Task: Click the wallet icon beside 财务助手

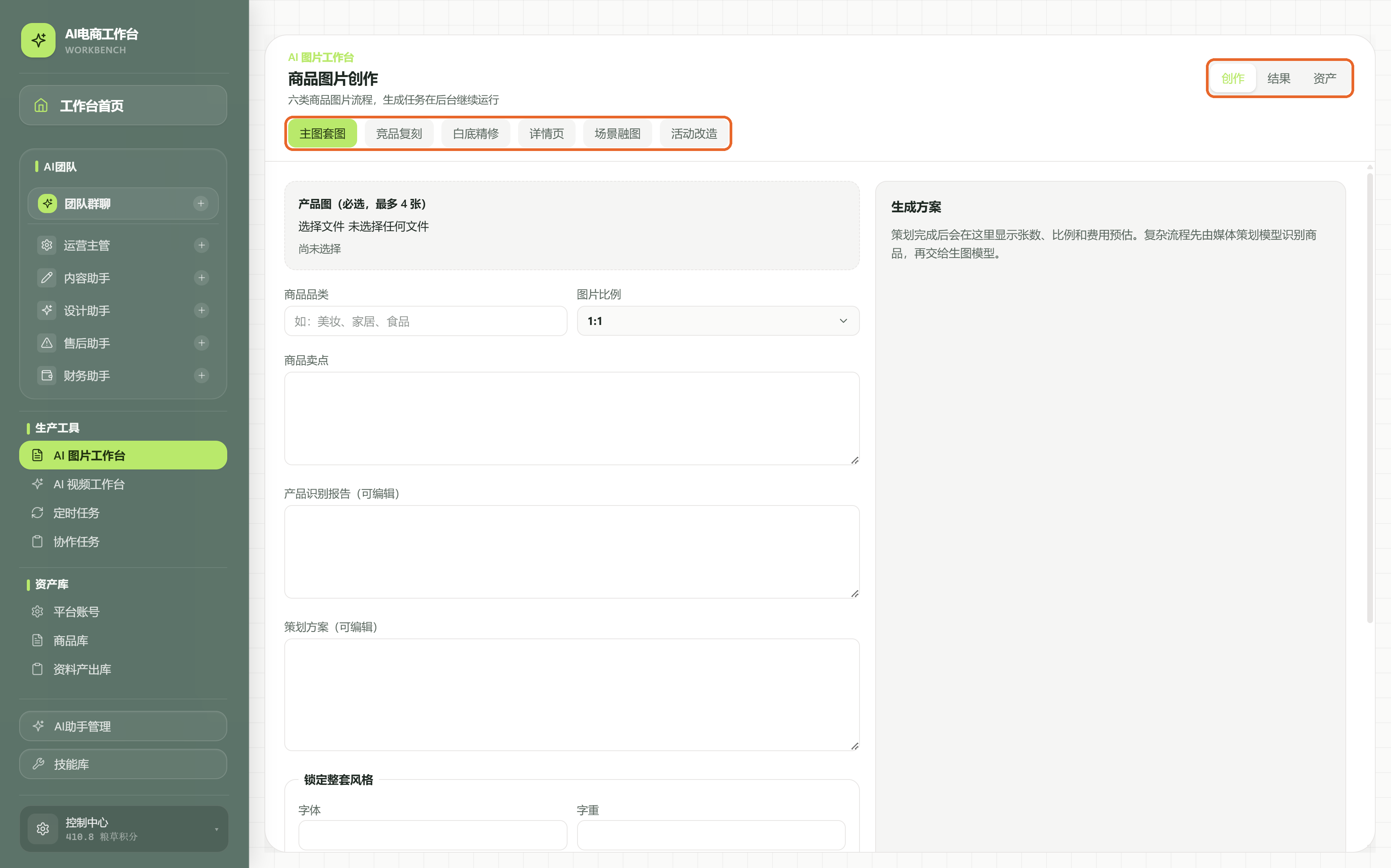Action: (x=47, y=376)
